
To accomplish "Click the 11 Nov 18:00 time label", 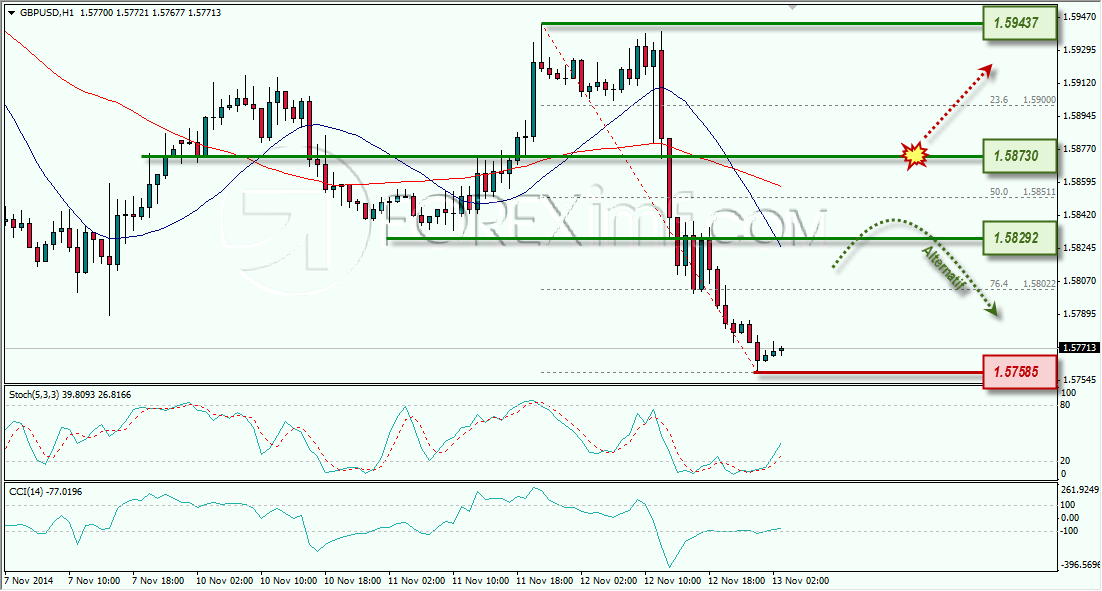I will [x=545, y=580].
